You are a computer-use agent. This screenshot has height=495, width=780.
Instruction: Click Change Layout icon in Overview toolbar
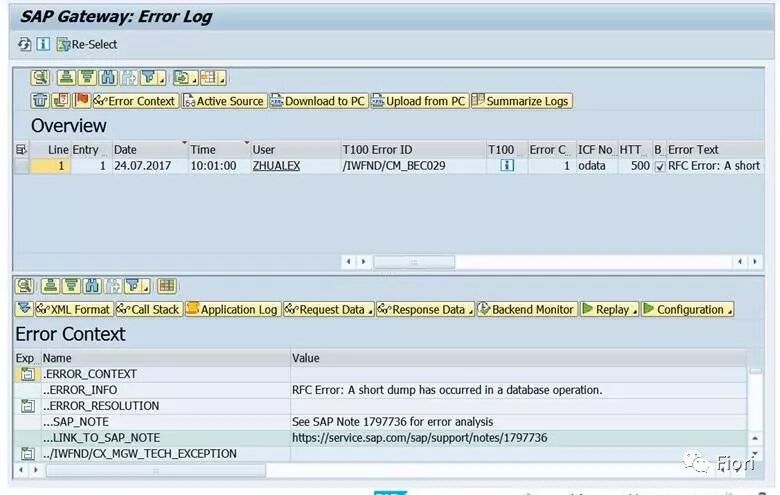[208, 78]
